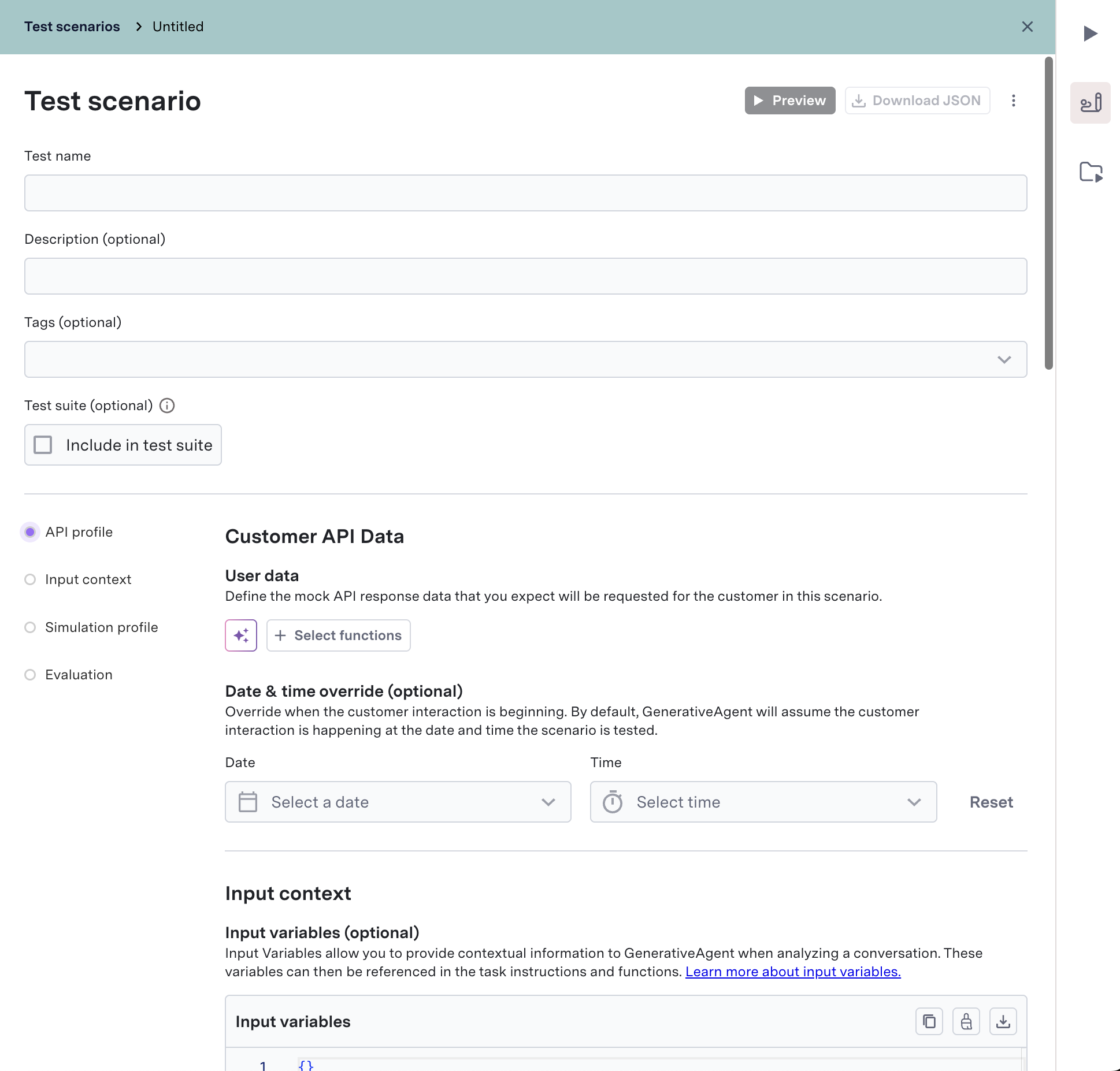Click the play icon in the right sidebar
The image size is (1120, 1071).
tap(1090, 34)
